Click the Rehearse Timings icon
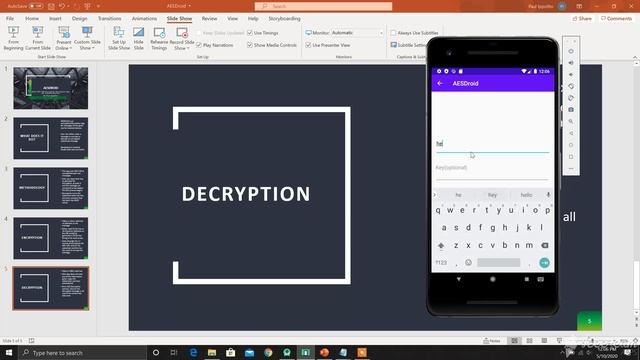 pyautogui.click(x=159, y=33)
